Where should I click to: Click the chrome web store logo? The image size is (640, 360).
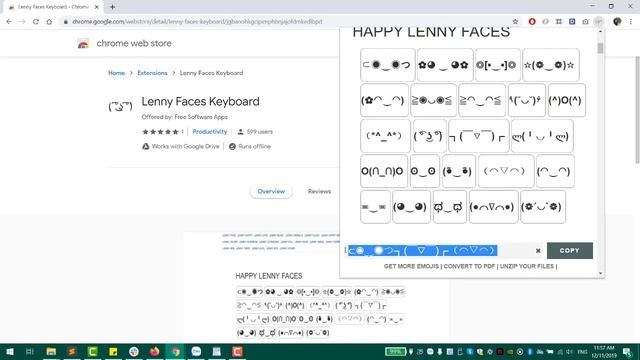(83, 43)
